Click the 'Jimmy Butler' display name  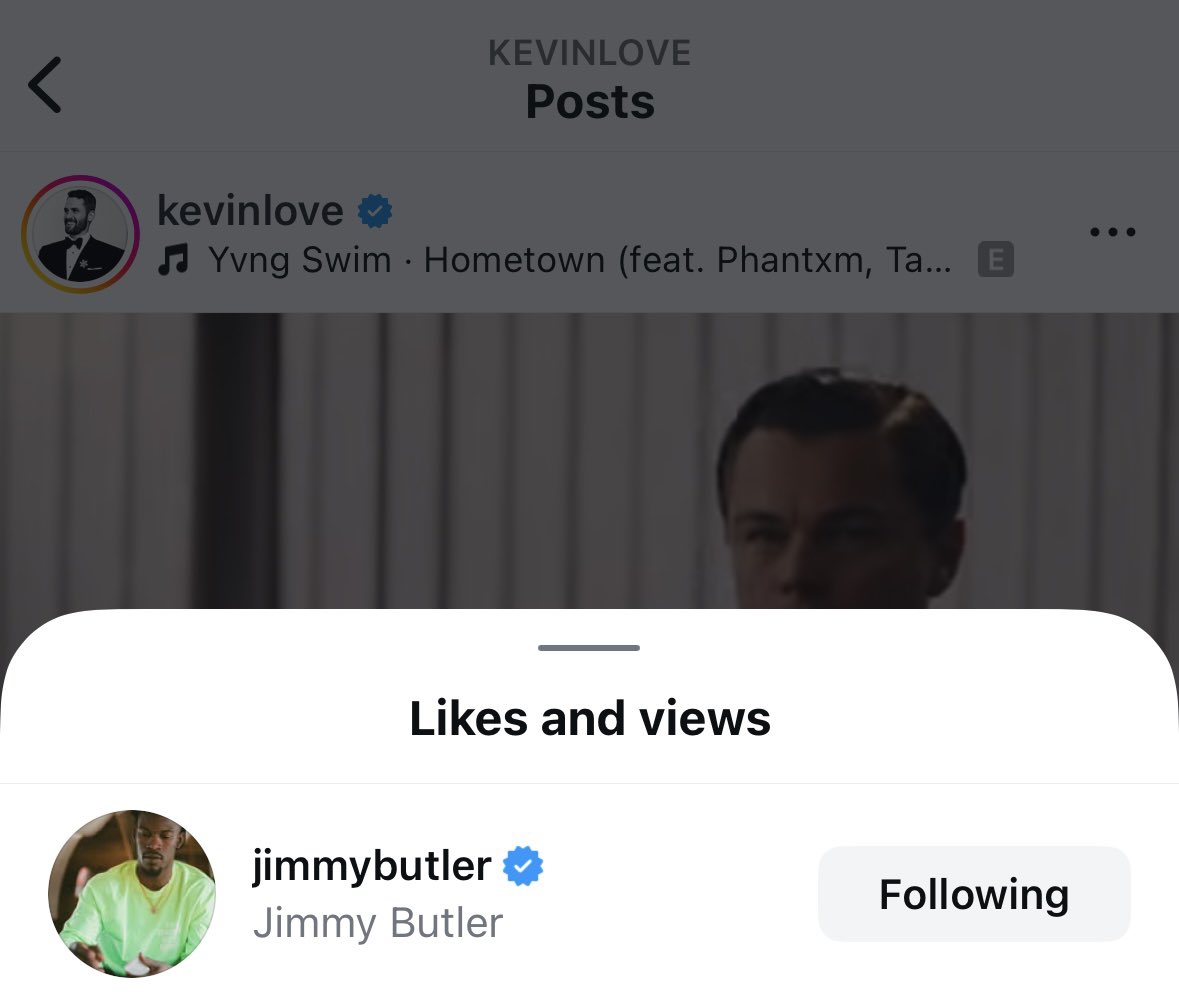tap(378, 923)
